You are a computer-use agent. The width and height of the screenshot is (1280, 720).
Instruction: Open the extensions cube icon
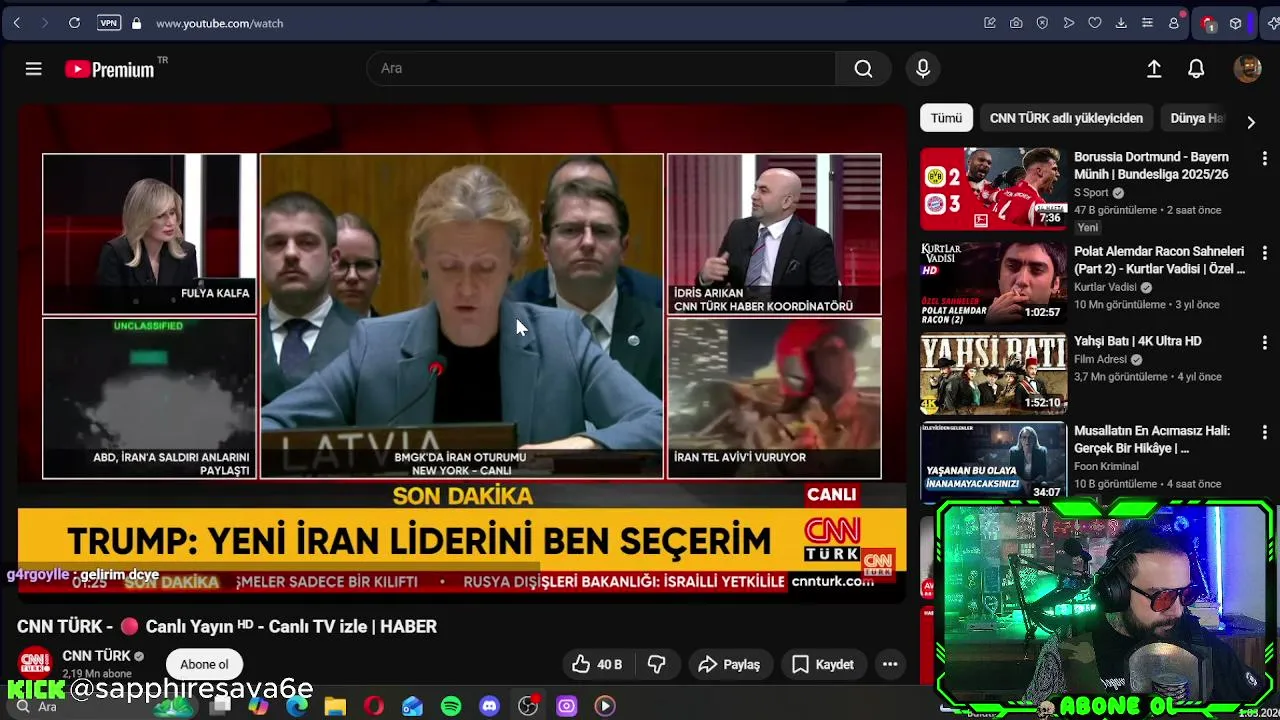click(1236, 23)
